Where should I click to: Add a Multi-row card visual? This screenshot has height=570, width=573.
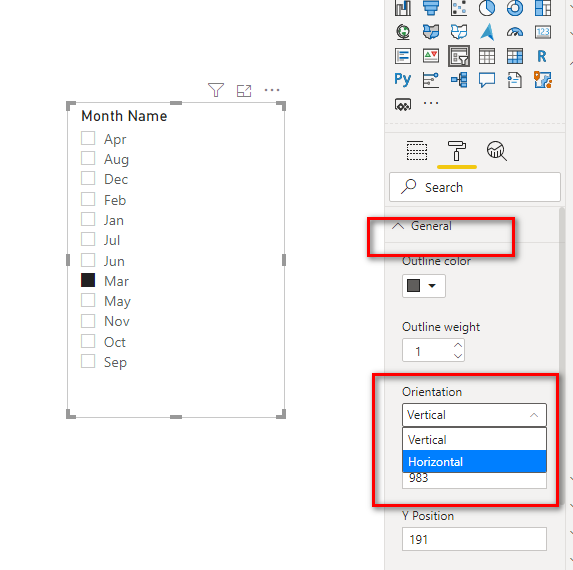pos(403,56)
